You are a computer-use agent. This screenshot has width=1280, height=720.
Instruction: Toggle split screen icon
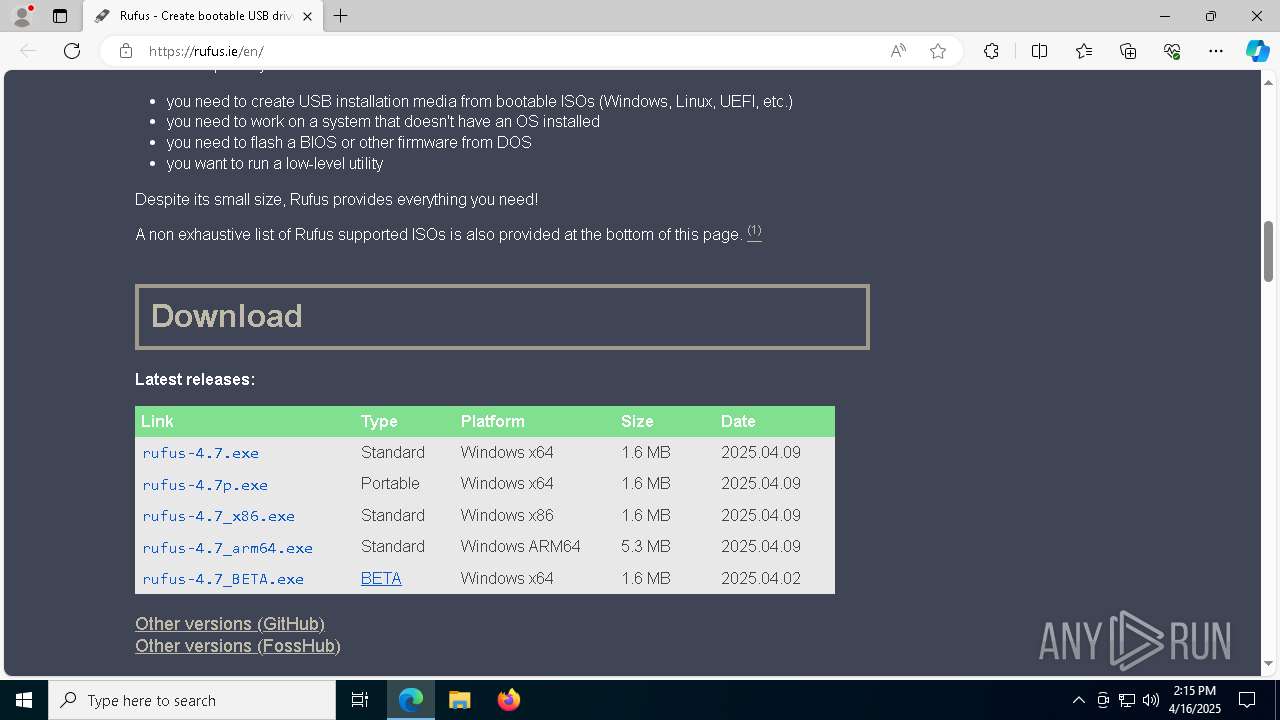1039,51
